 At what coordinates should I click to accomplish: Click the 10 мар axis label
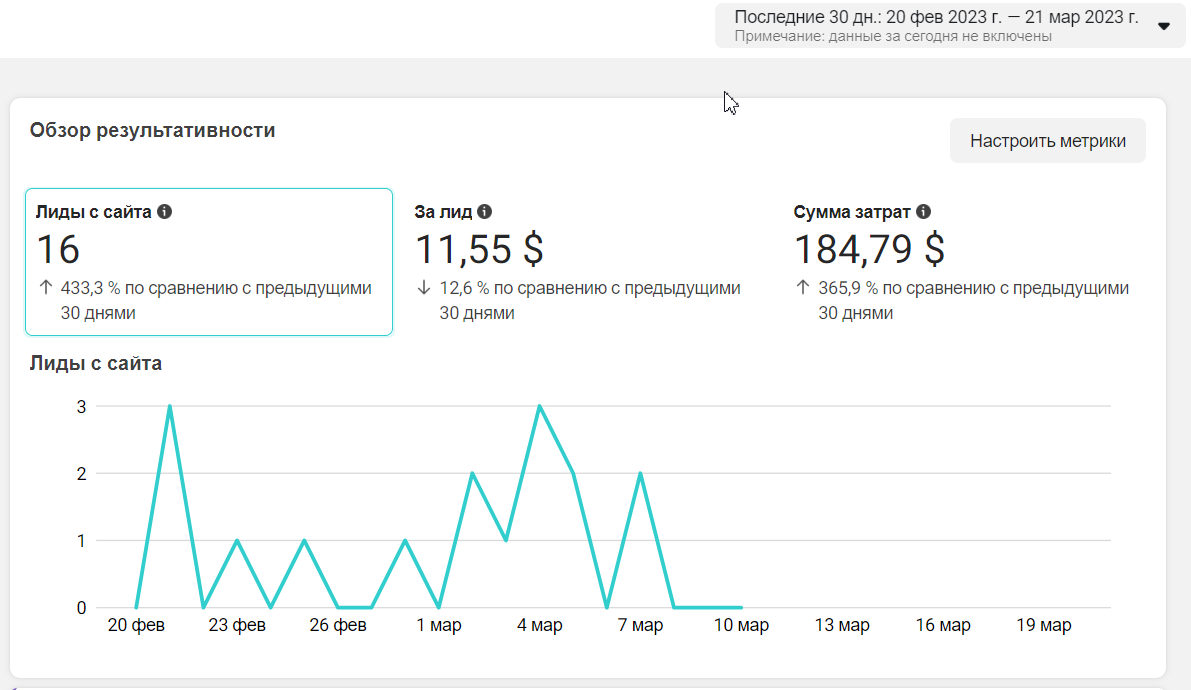click(741, 625)
